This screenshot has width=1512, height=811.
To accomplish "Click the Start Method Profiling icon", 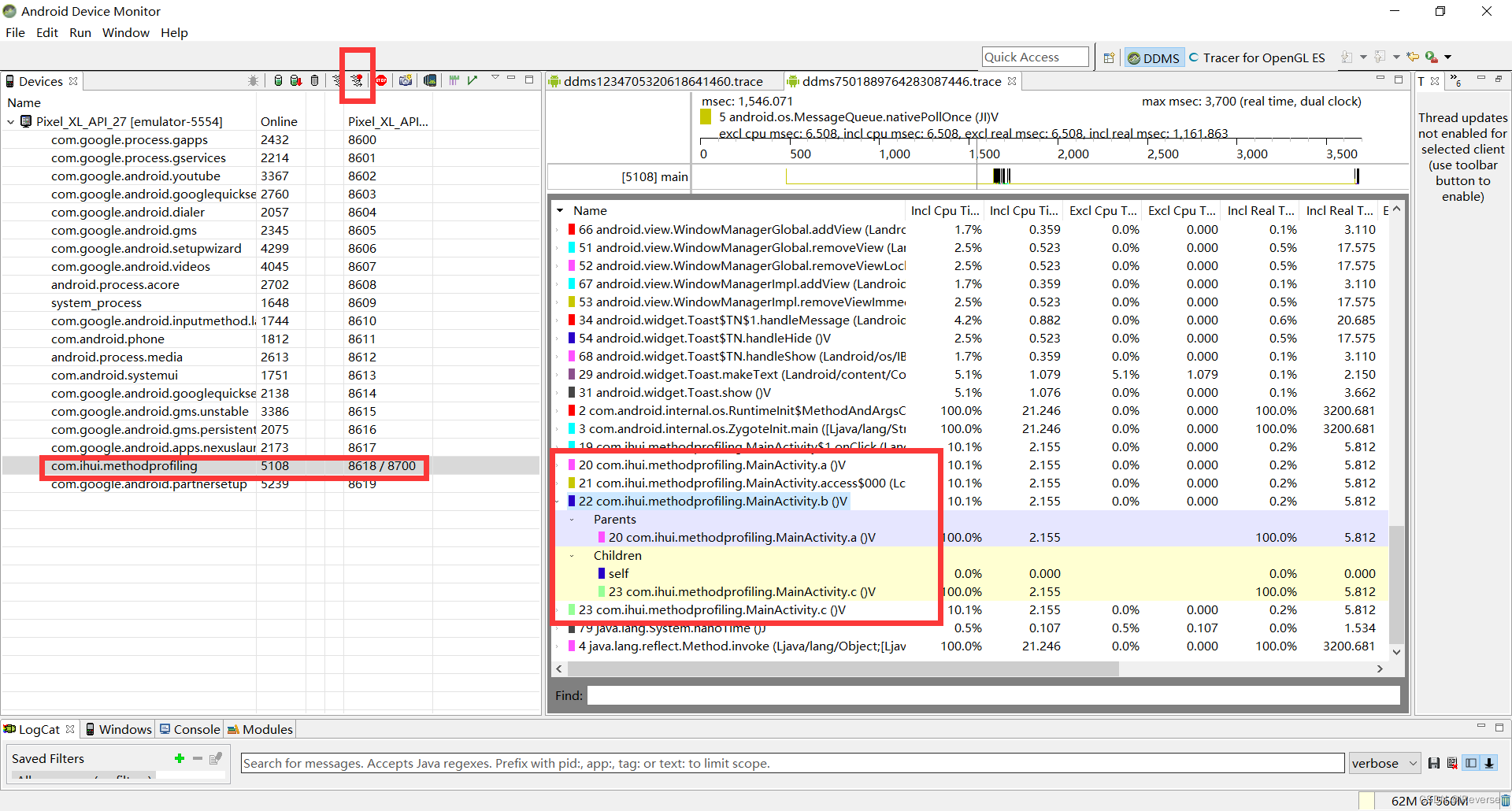I will click(x=358, y=80).
